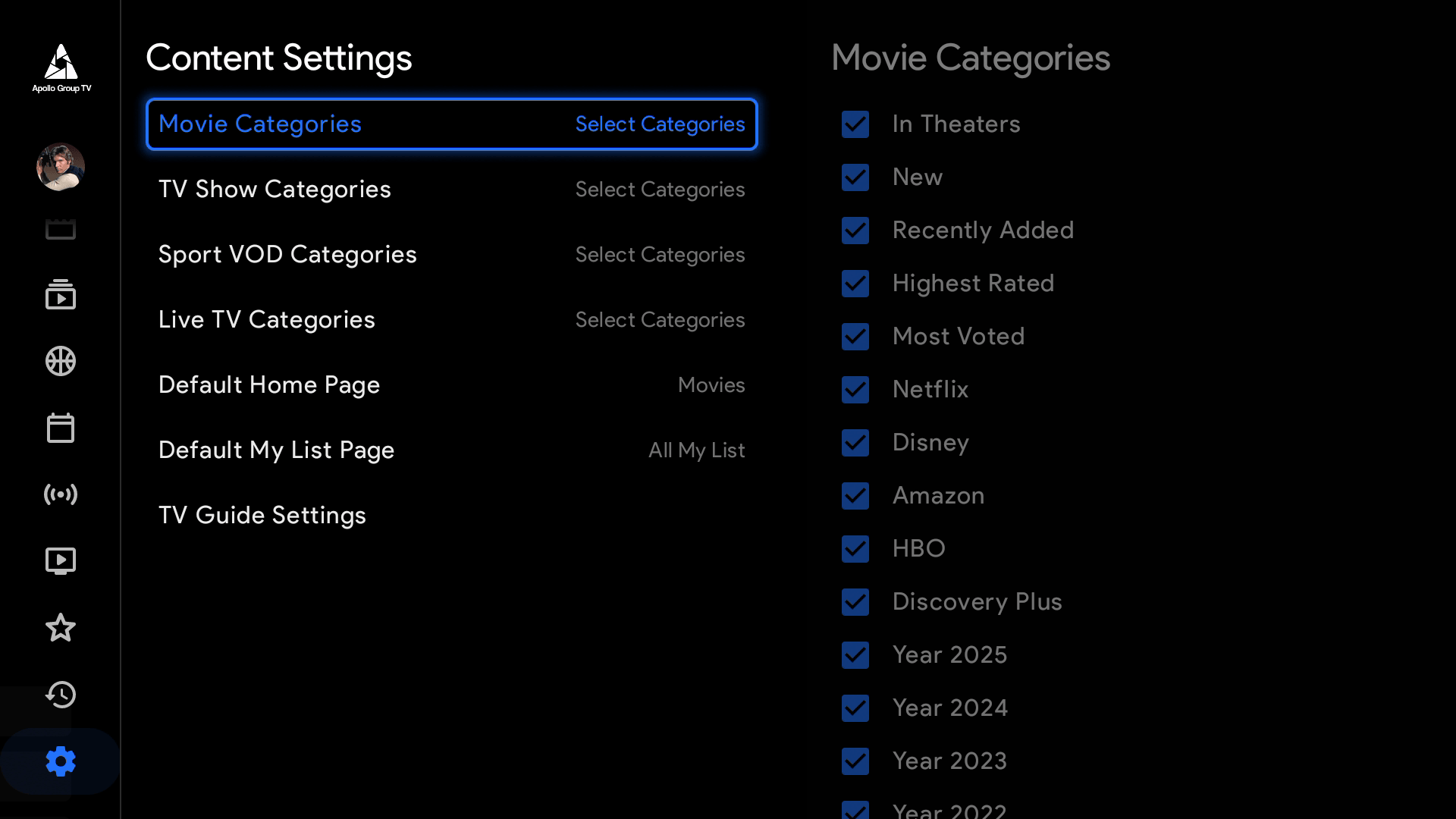Change the Movies default home page value
The height and width of the screenshot is (819, 1456).
pyautogui.click(x=711, y=385)
